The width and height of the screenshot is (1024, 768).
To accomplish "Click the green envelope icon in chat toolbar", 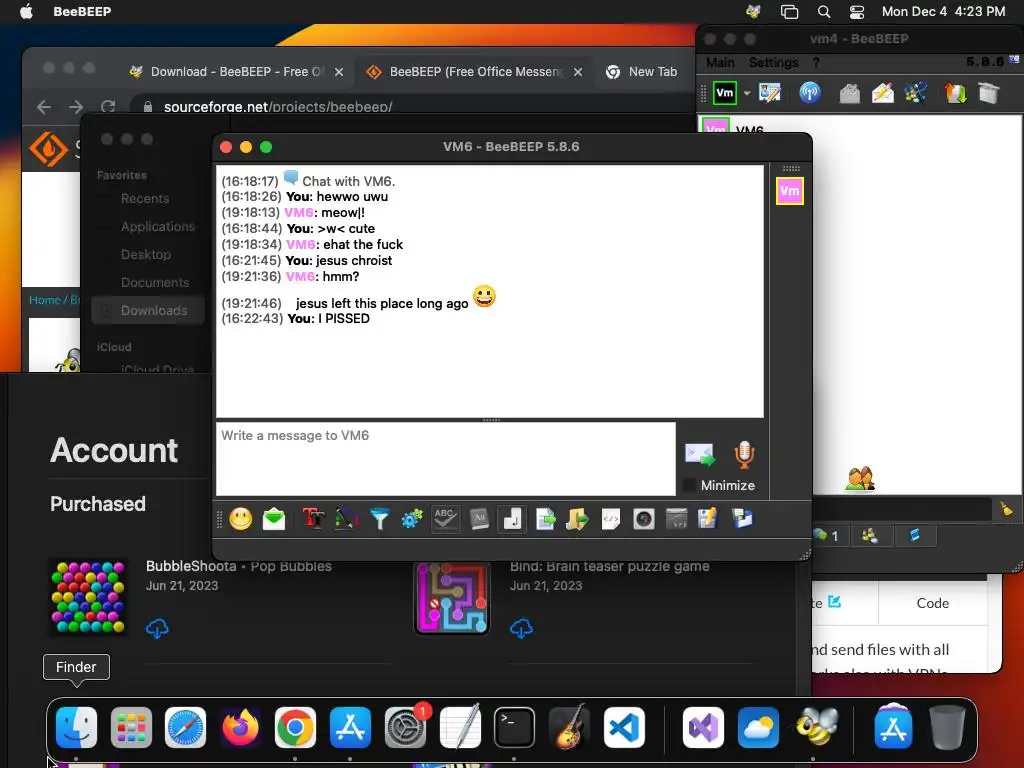I will pos(274,519).
